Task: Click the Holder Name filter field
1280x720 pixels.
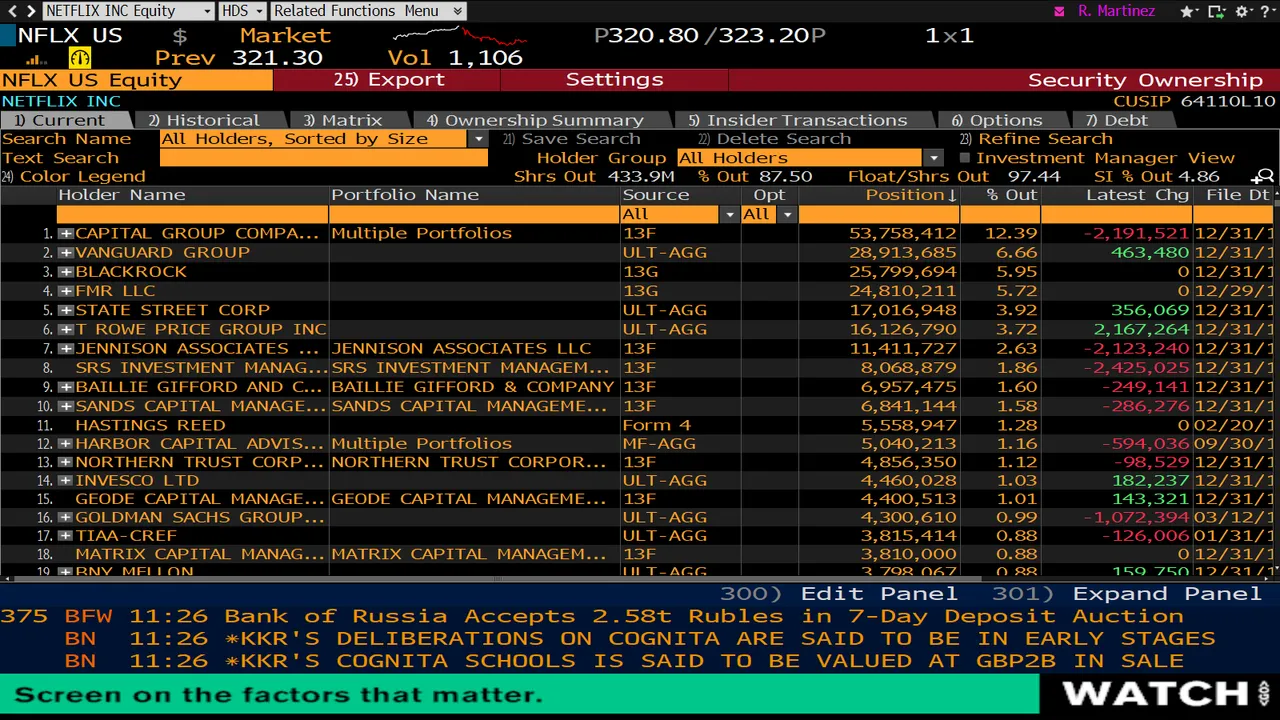Action: (x=192, y=214)
